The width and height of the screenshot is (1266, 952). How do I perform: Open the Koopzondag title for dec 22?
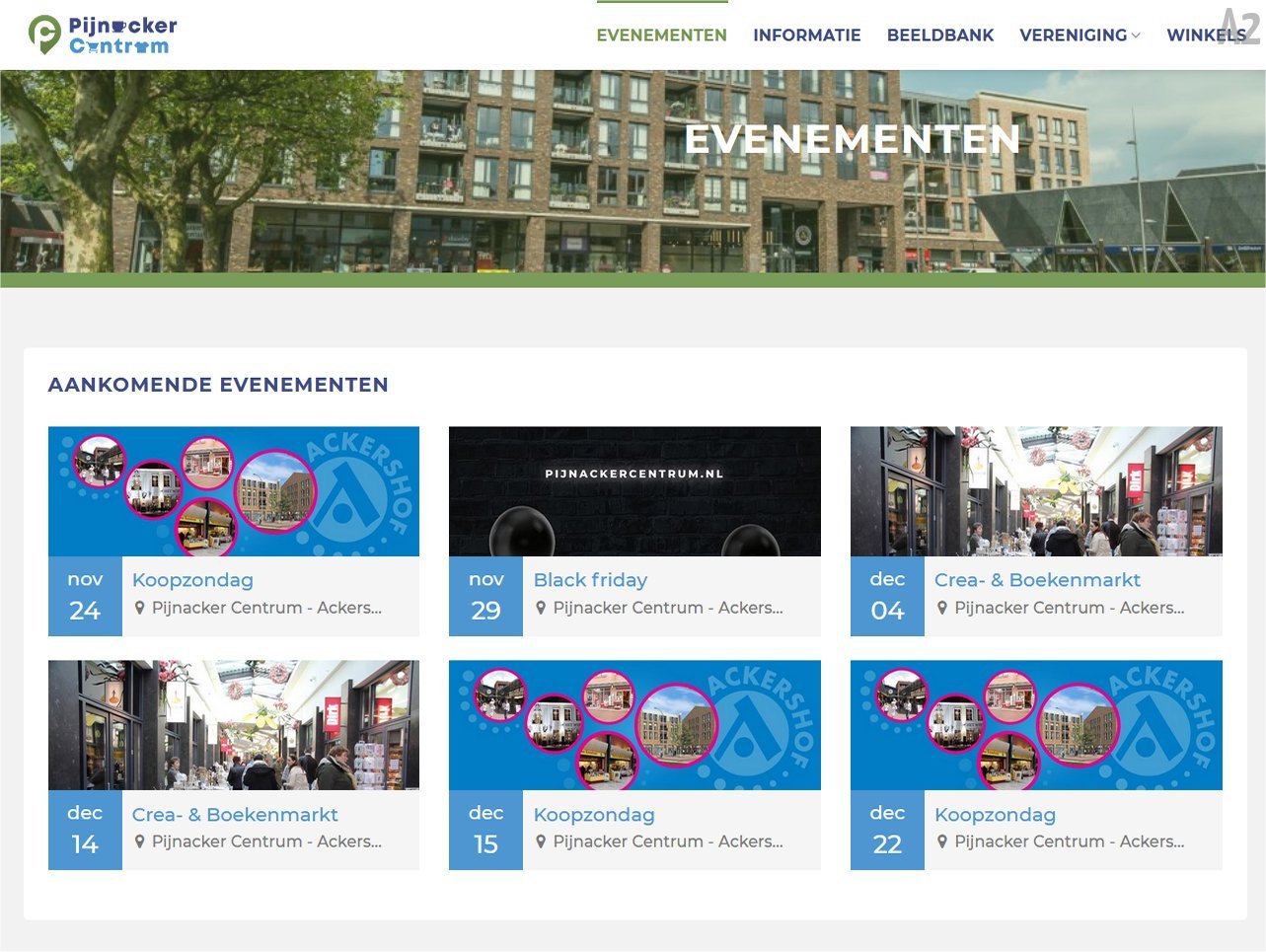(995, 815)
